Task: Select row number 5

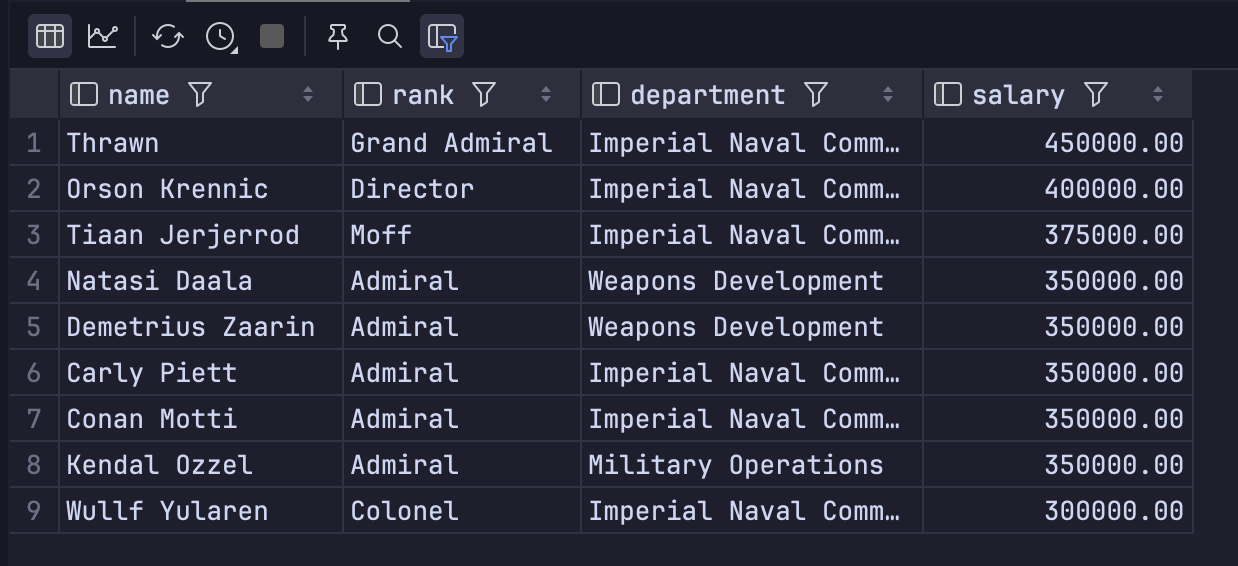Action: [34, 327]
